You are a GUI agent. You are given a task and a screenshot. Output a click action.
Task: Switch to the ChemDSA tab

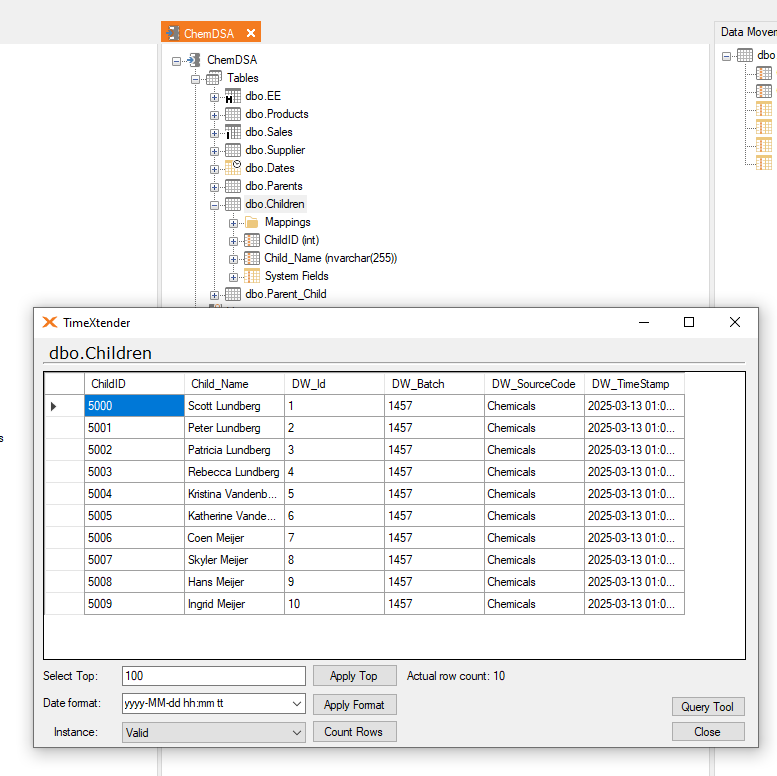click(x=209, y=34)
